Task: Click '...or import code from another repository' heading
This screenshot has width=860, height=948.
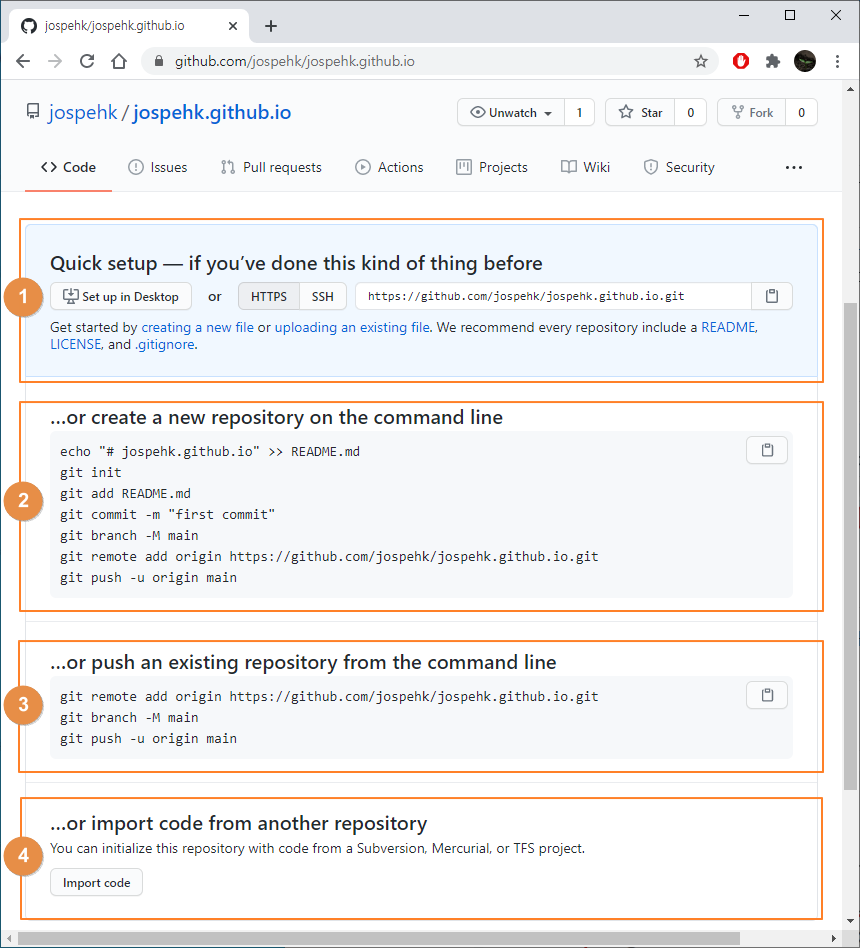Action: point(239,823)
